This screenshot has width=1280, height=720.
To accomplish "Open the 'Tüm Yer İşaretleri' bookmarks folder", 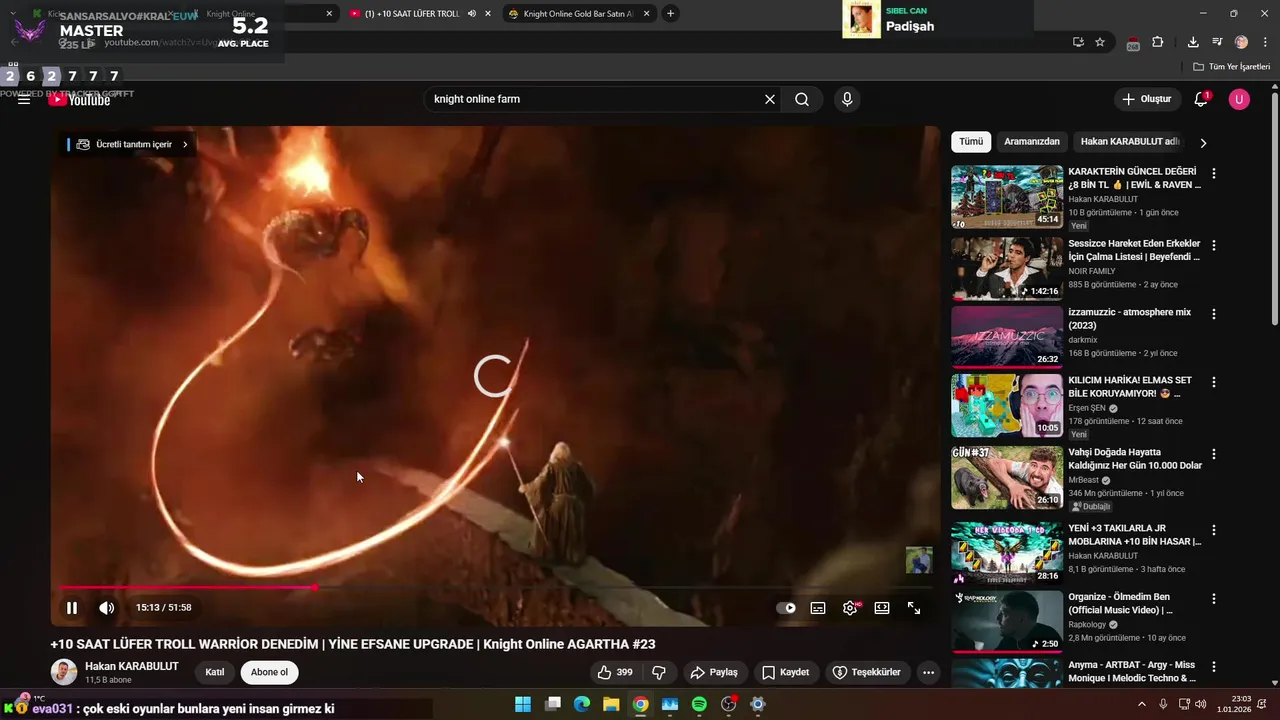I will (1232, 67).
